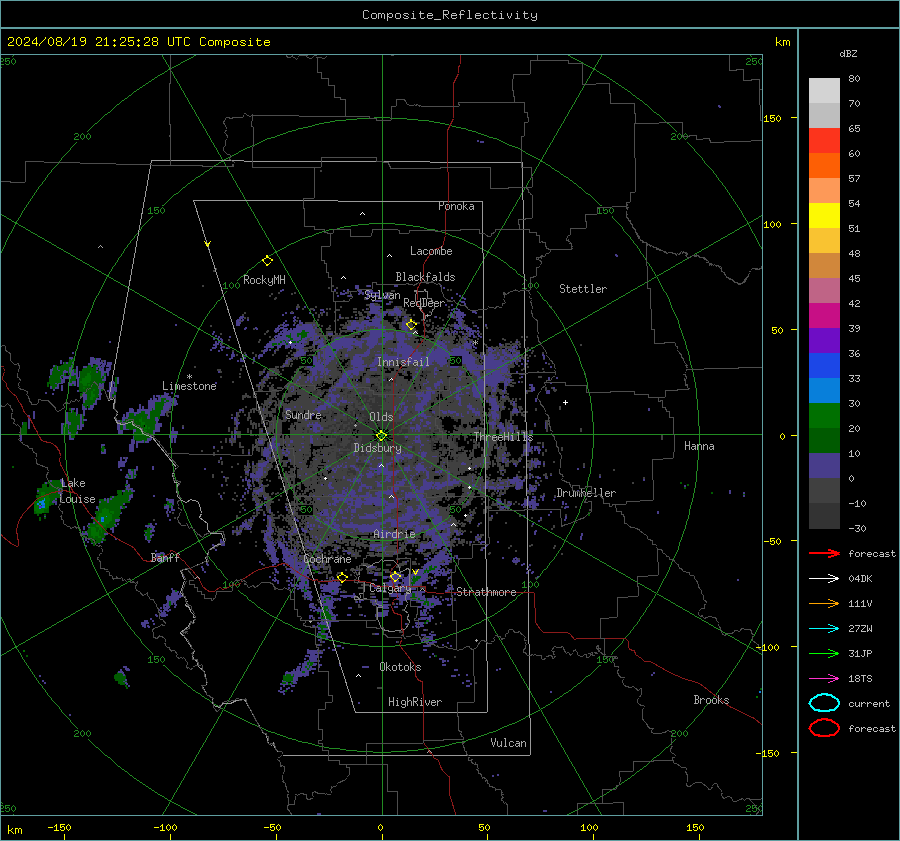Select the red swatch between 65 and 60

tap(824, 141)
